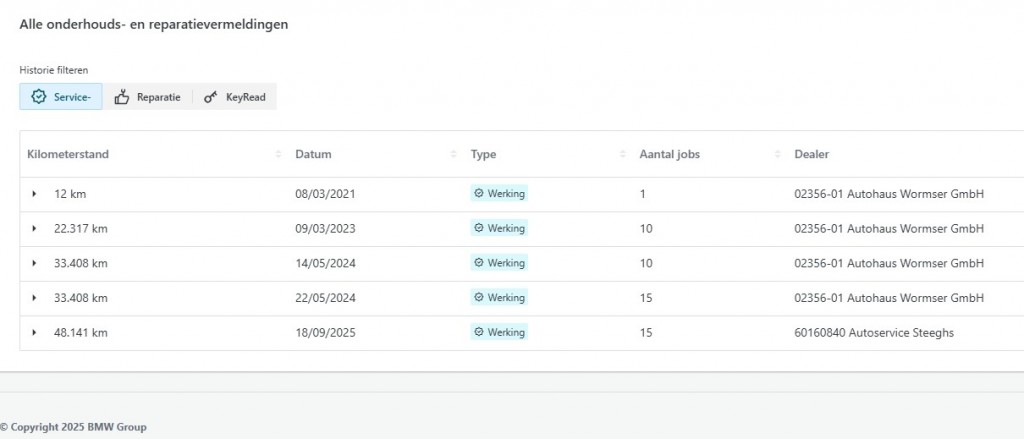Click the sort arrows in Type column
The width and height of the screenshot is (1024, 439).
pos(622,154)
